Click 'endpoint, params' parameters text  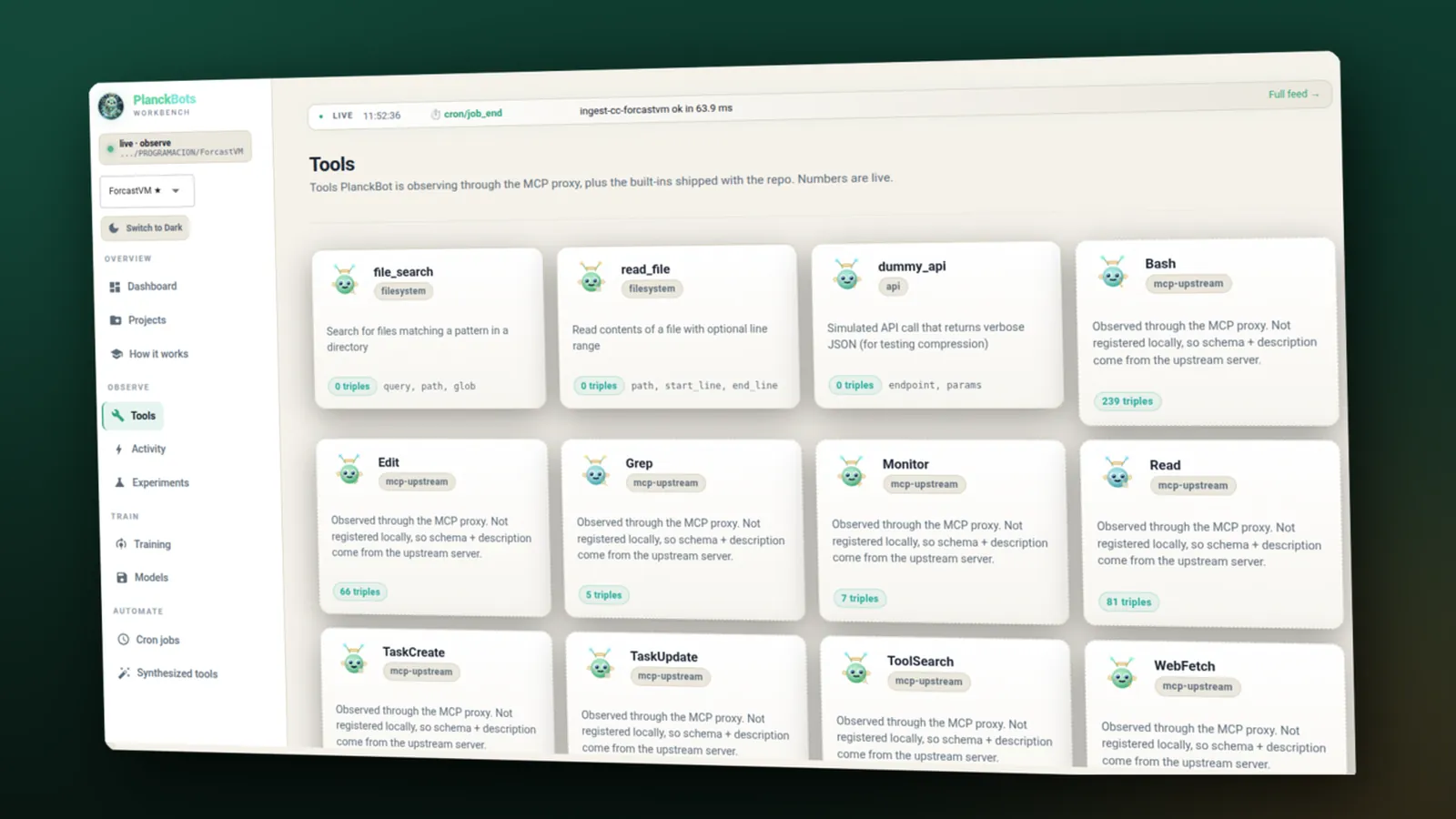click(x=935, y=385)
